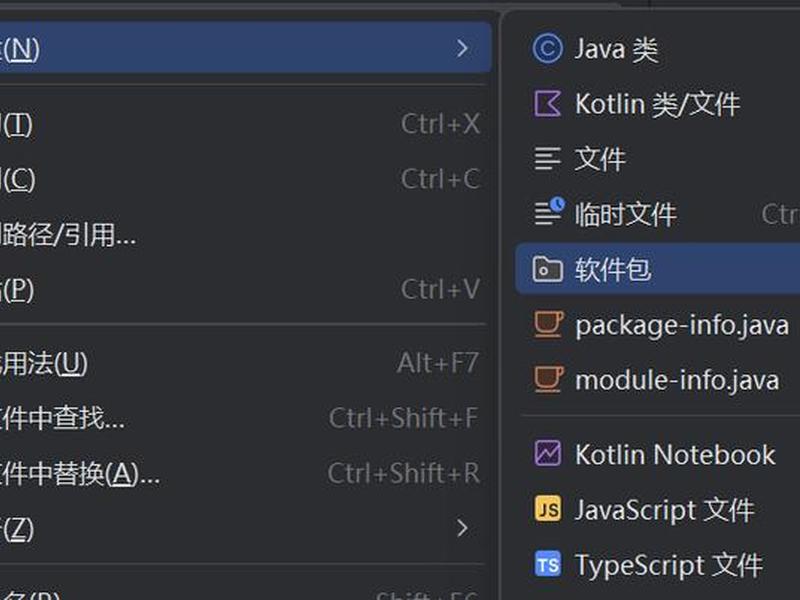Choose module-info.java entry
The image size is (800, 600).
(658, 380)
